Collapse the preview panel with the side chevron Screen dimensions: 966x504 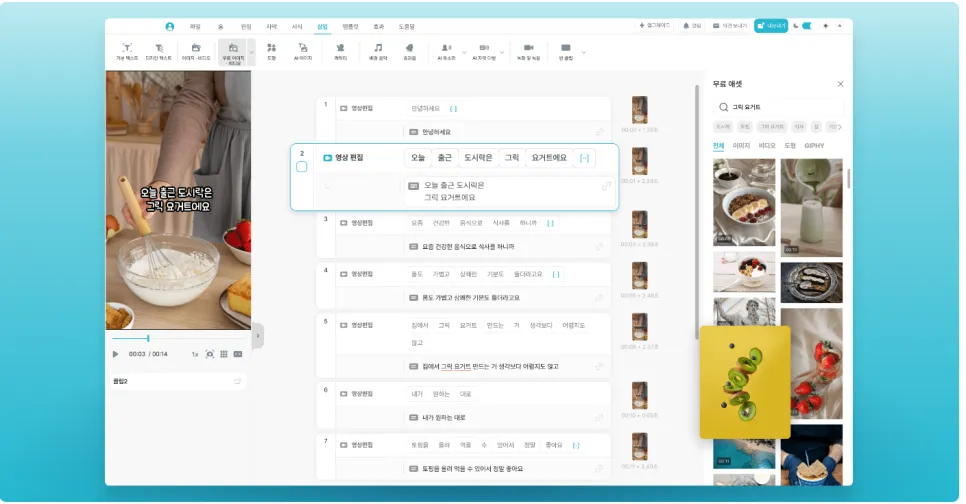click(x=258, y=336)
